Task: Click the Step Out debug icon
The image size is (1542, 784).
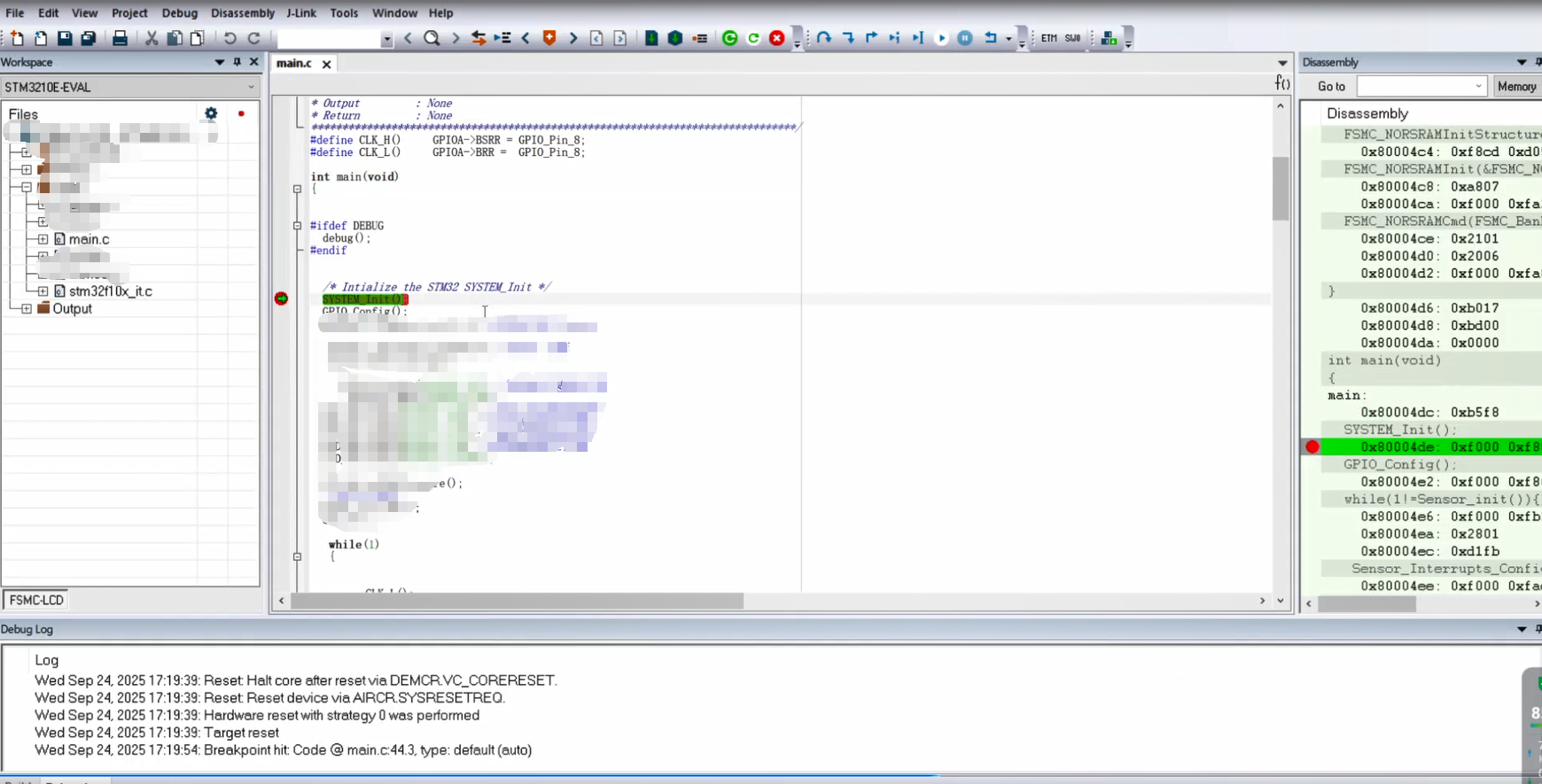Action: 871,38
